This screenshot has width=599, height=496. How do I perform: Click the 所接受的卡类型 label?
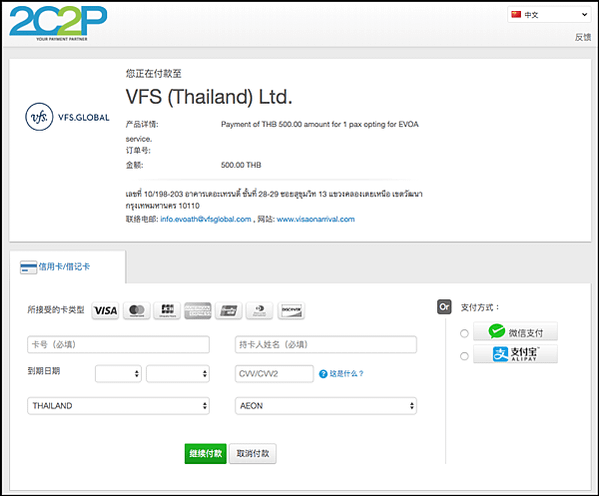56,310
